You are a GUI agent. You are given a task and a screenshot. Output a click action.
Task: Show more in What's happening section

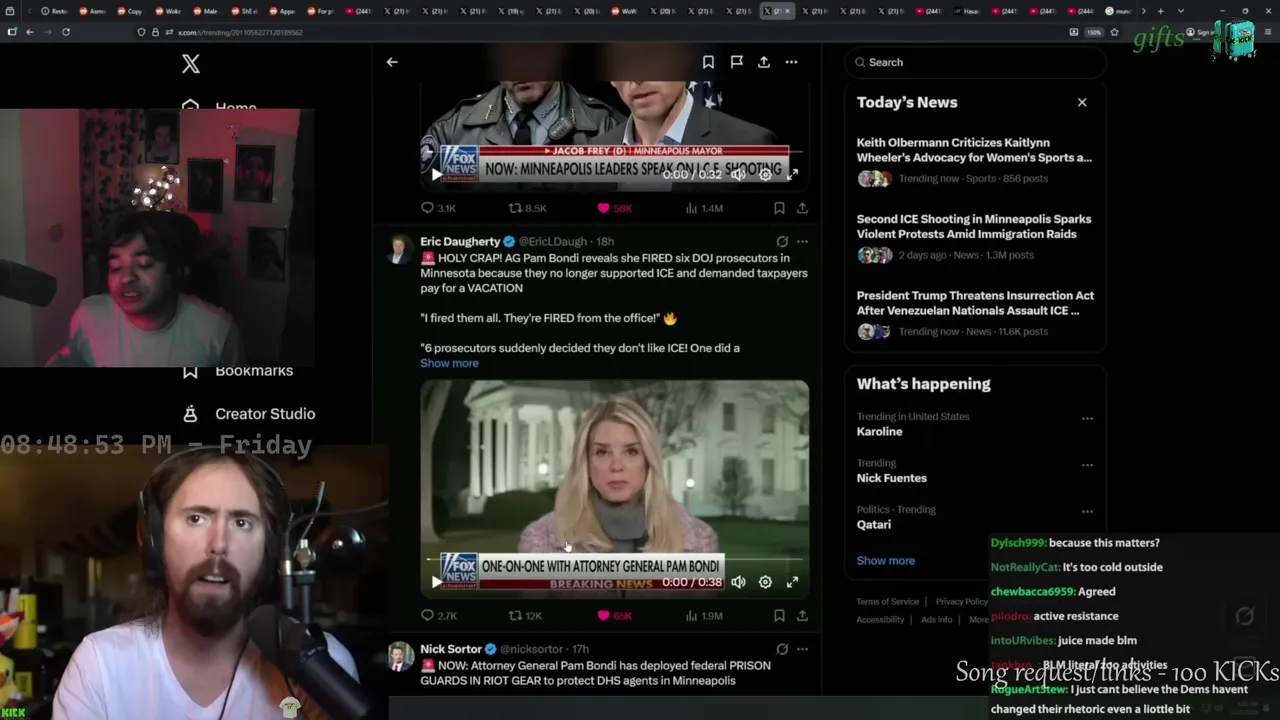tap(885, 561)
